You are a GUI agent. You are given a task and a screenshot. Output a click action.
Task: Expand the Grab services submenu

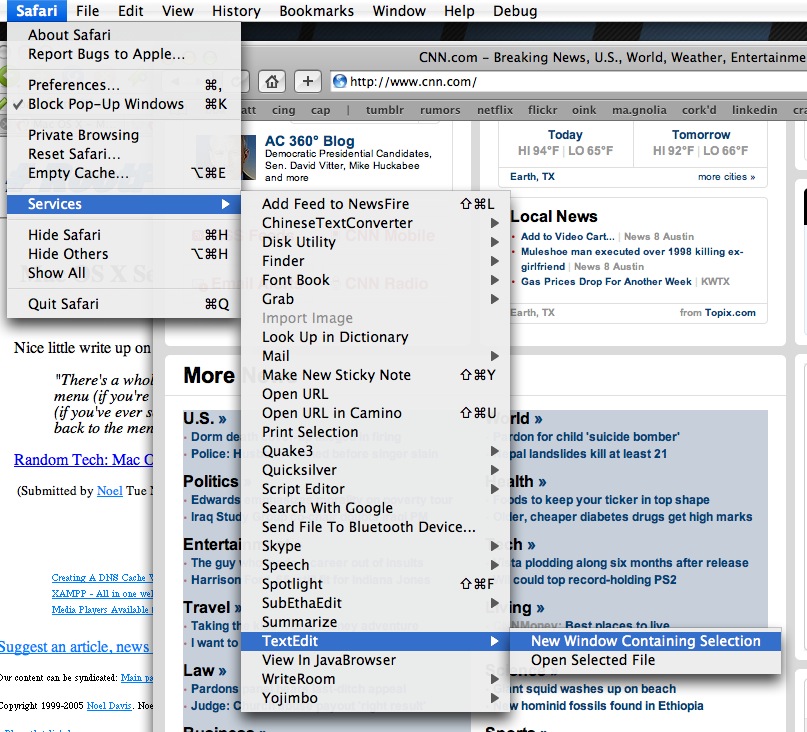(x=375, y=299)
